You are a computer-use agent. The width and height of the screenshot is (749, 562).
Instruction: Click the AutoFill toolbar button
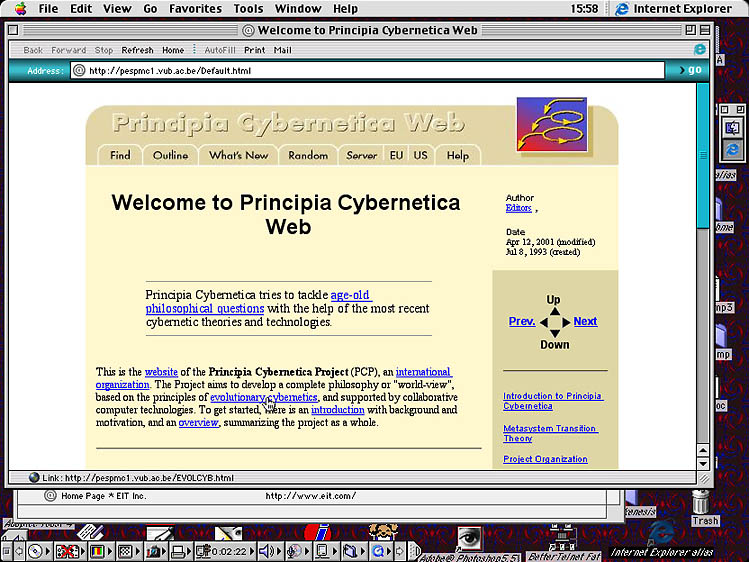220,50
